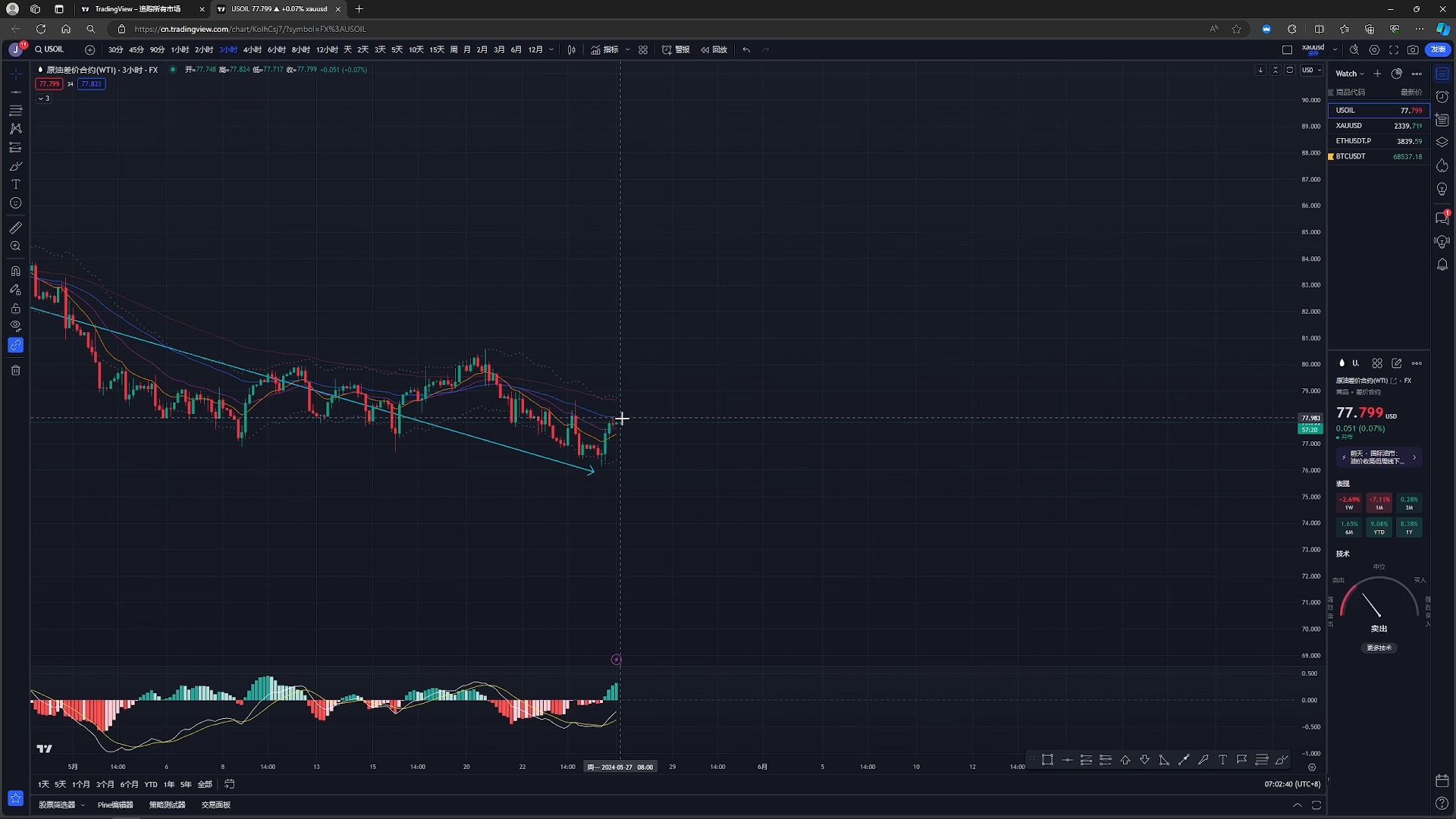Open the 指标 indicators dialog
The height and width of the screenshot is (819, 1456).
pyautogui.click(x=605, y=50)
